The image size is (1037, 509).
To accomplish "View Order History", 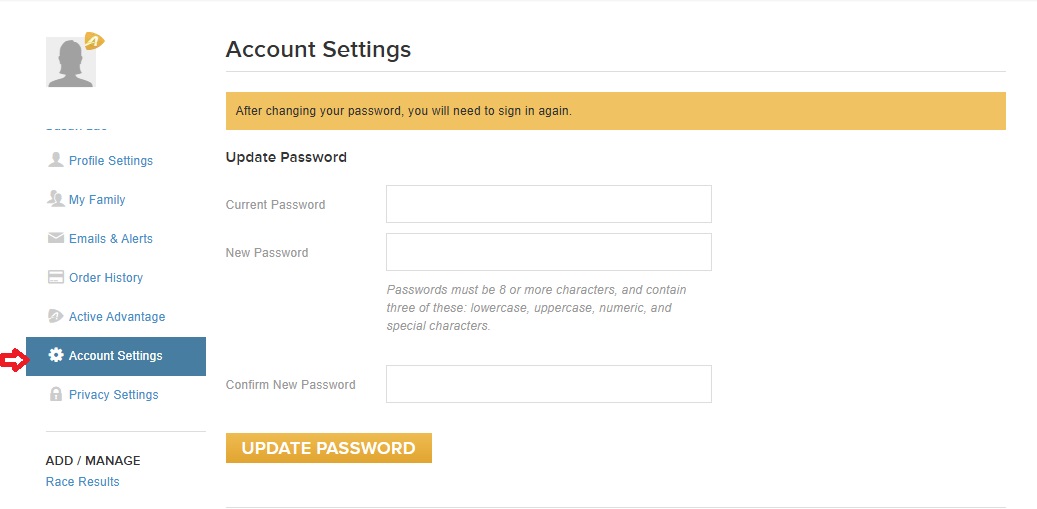I will 106,278.
